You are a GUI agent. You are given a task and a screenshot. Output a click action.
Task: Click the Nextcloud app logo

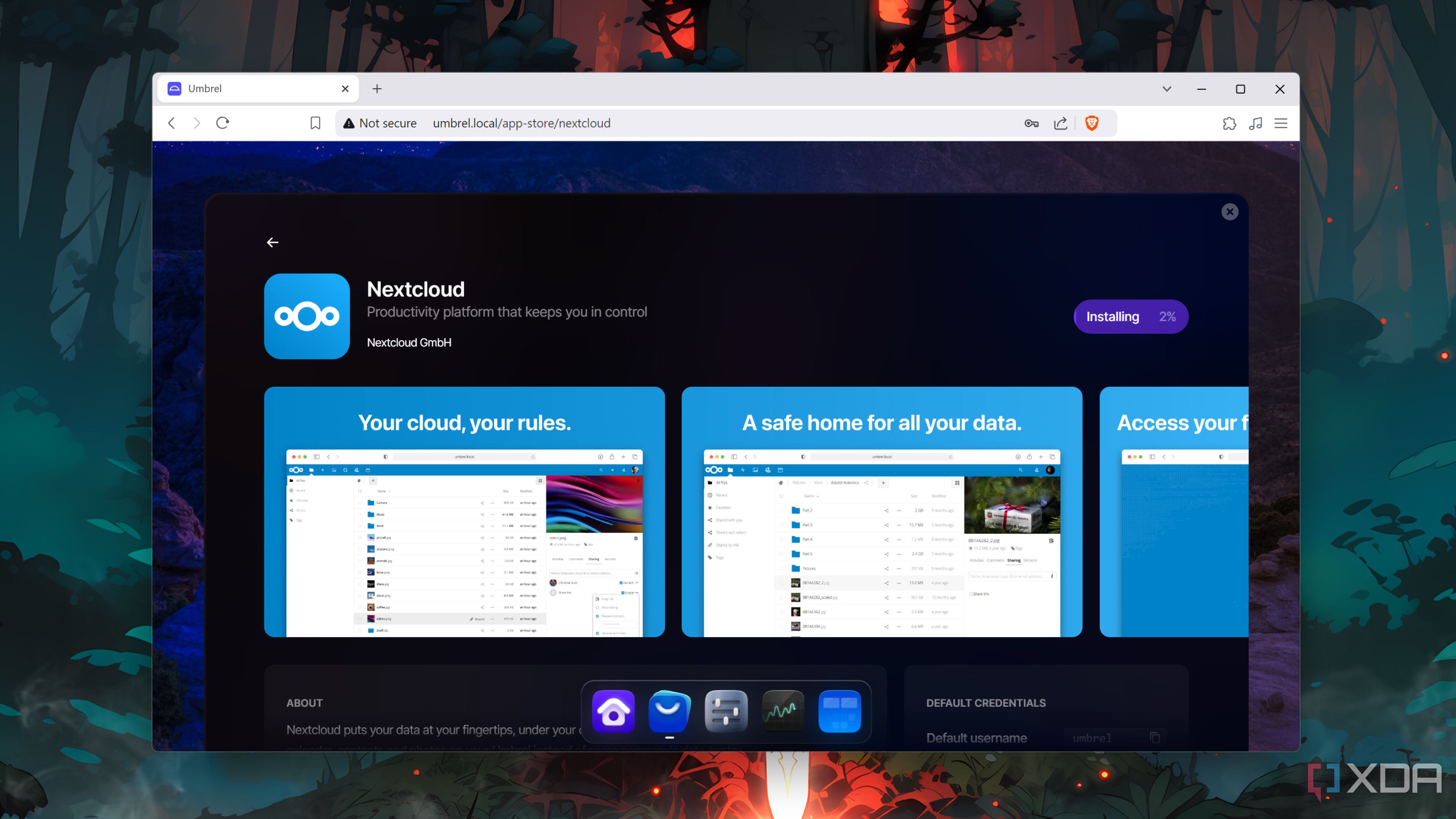[x=307, y=316]
